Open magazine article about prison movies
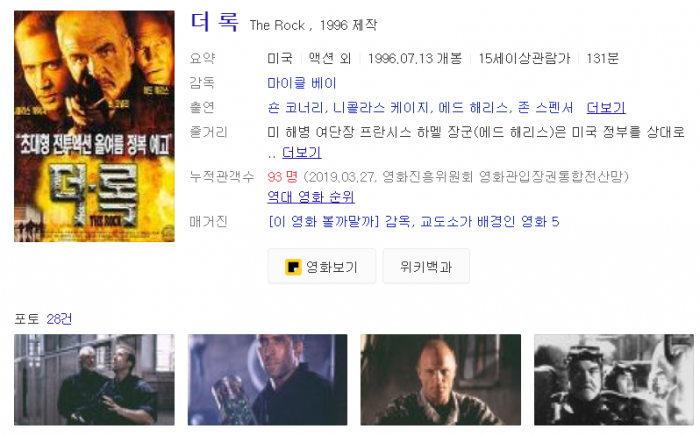This screenshot has height=436, width=700. click(x=413, y=221)
